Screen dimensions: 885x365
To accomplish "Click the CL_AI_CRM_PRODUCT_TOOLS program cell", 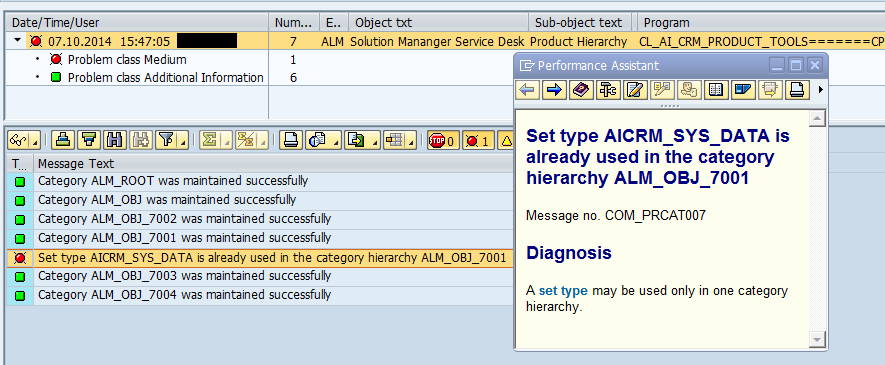I will pyautogui.click(x=761, y=41).
